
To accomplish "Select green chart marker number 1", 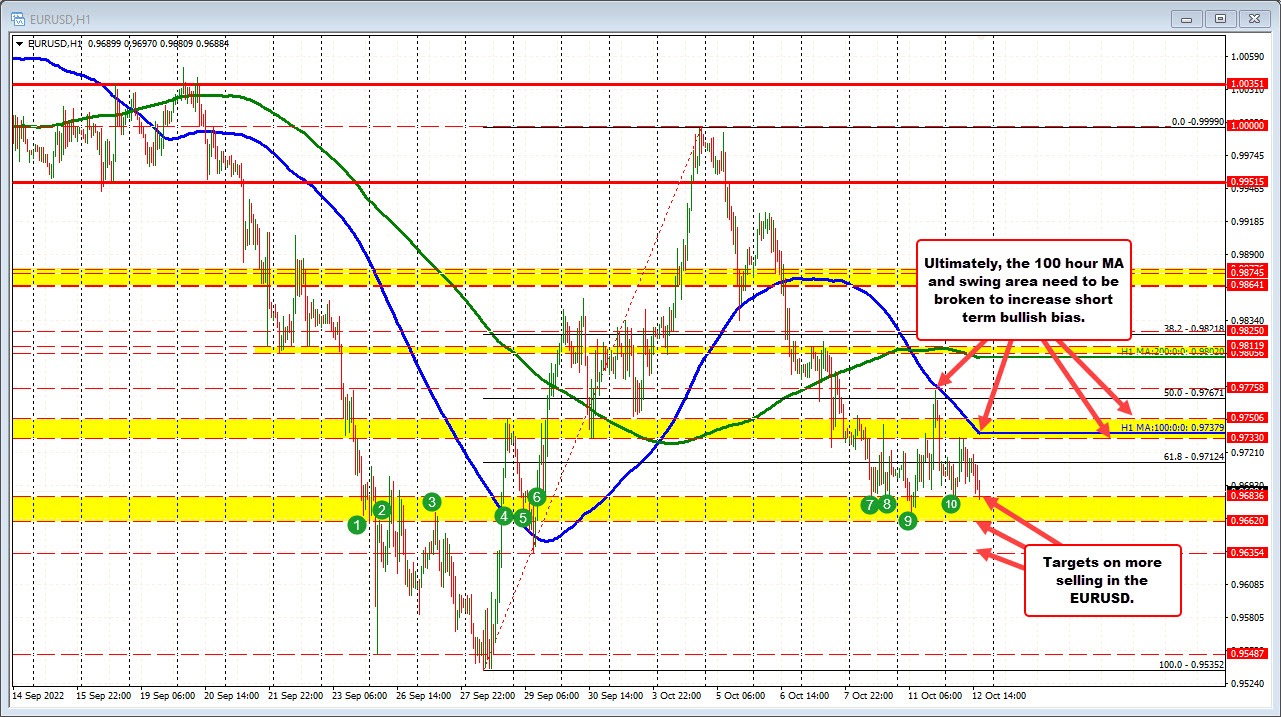I will 357,524.
